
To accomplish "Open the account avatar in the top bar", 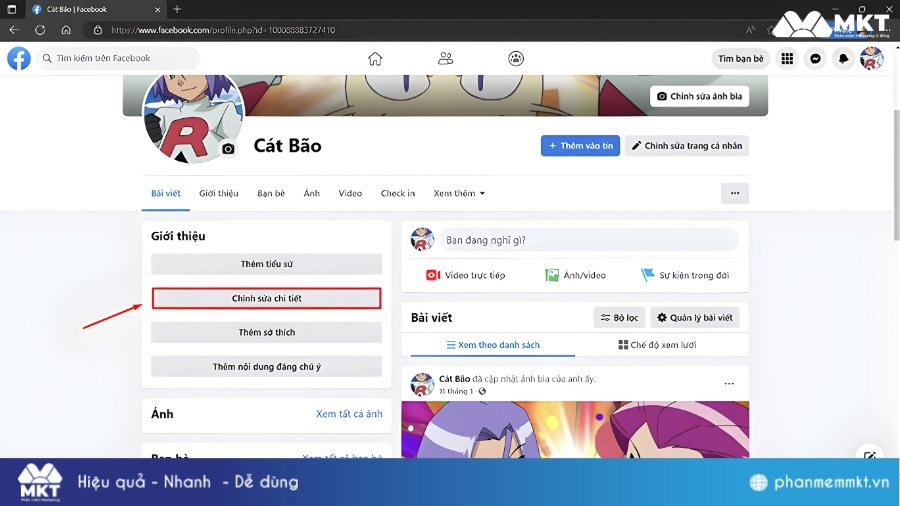I will 871,59.
